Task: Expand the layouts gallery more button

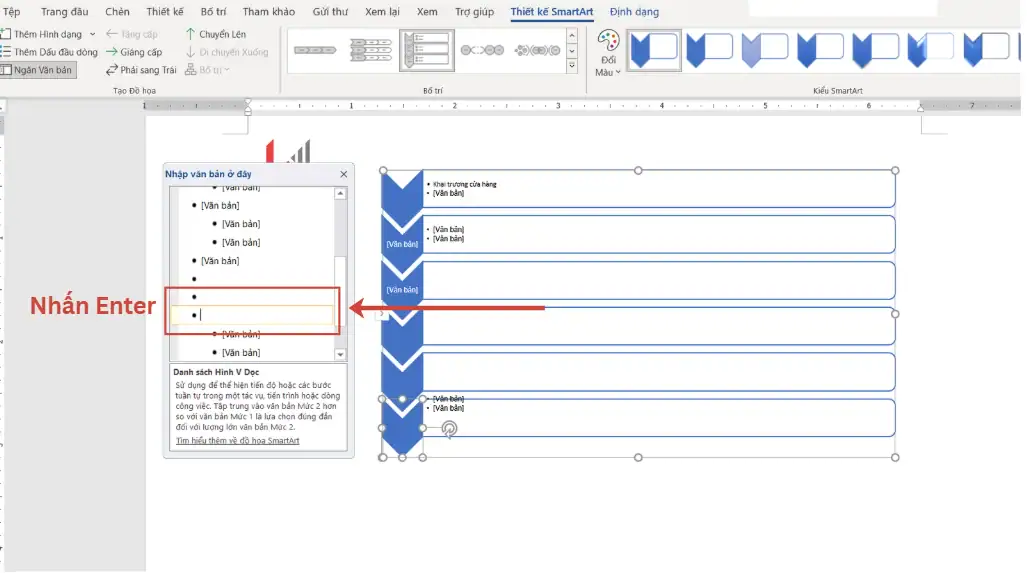Action: coord(572,65)
